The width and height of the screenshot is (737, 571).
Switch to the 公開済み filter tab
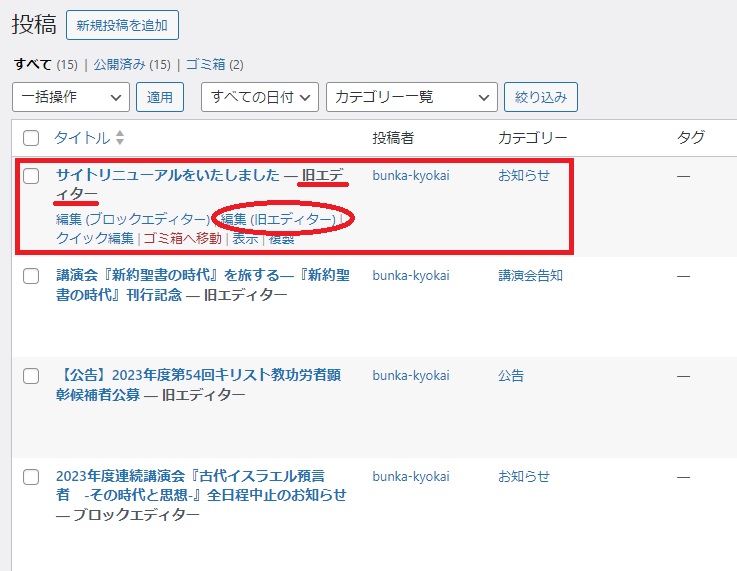pyautogui.click(x=119, y=64)
